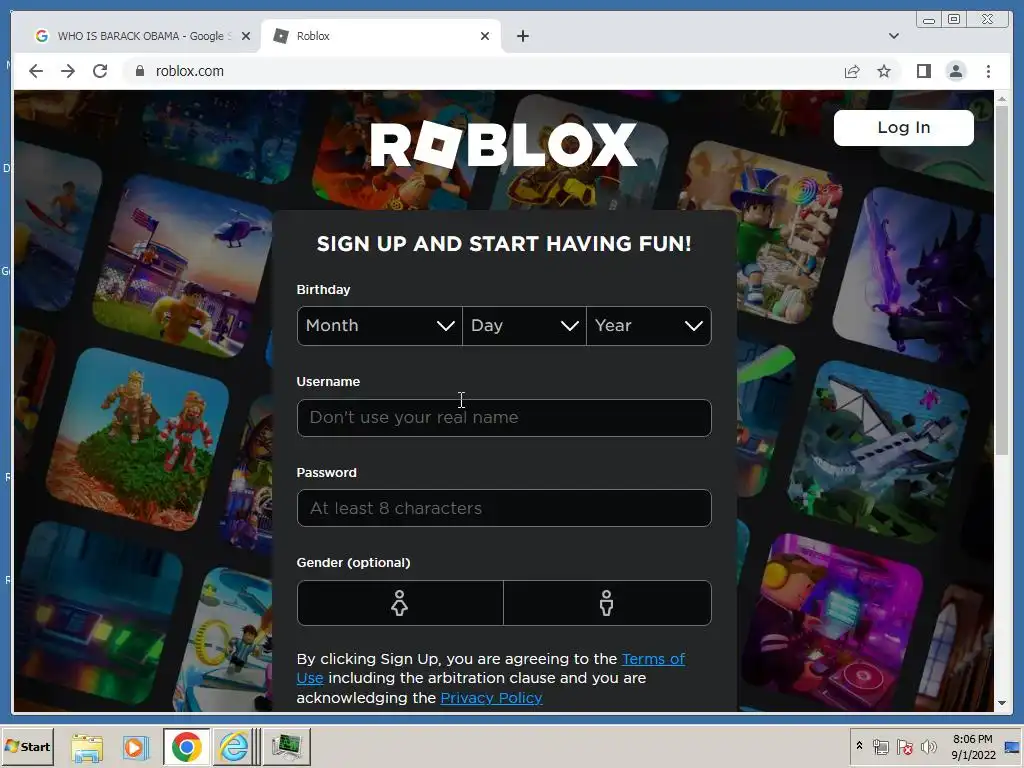The height and width of the screenshot is (768, 1024).
Task: Go forward in browser history
Action: [x=68, y=71]
